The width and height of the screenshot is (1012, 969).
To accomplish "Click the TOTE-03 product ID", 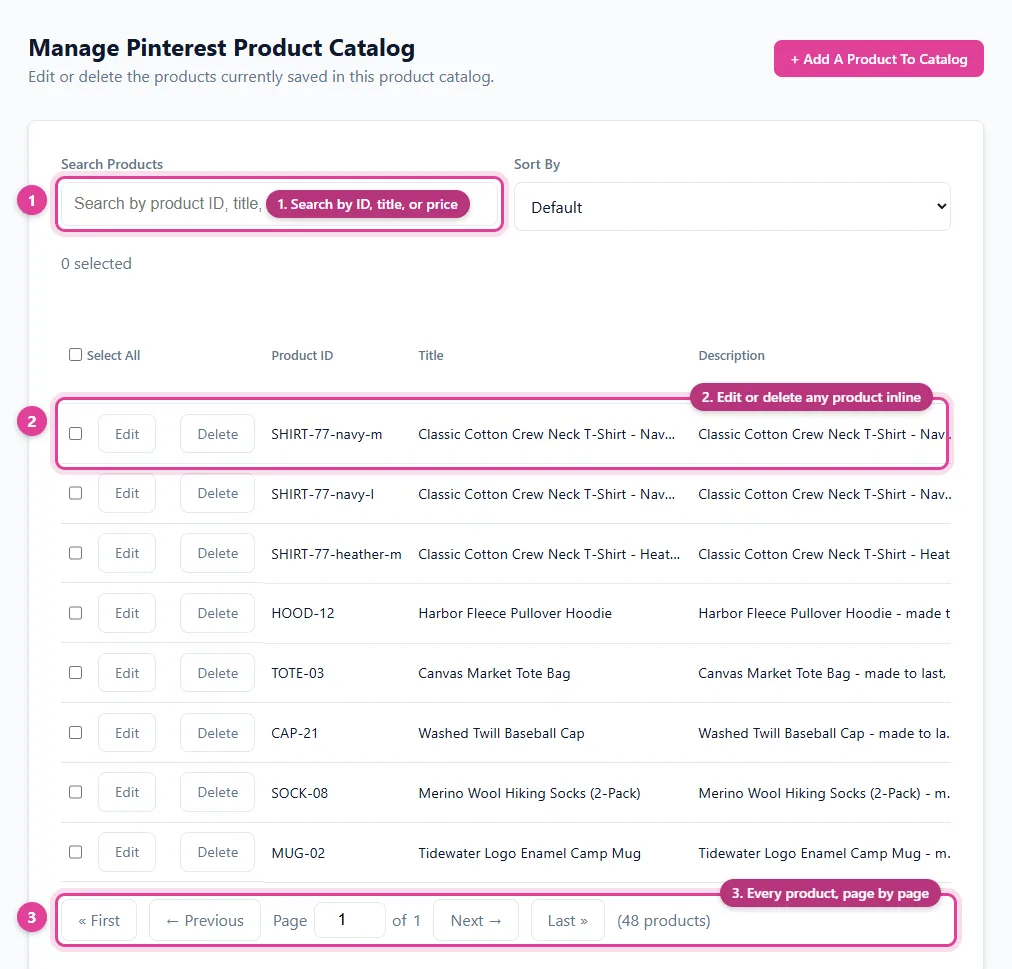I will (x=298, y=673).
